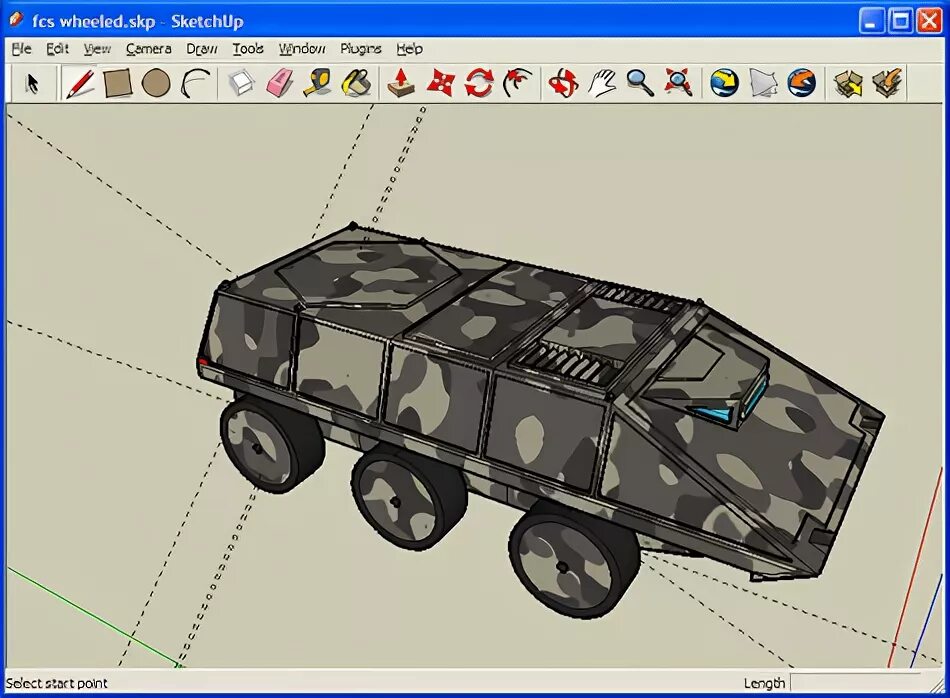Select the Zoom Extents tool
This screenshot has width=950, height=698.
[678, 83]
